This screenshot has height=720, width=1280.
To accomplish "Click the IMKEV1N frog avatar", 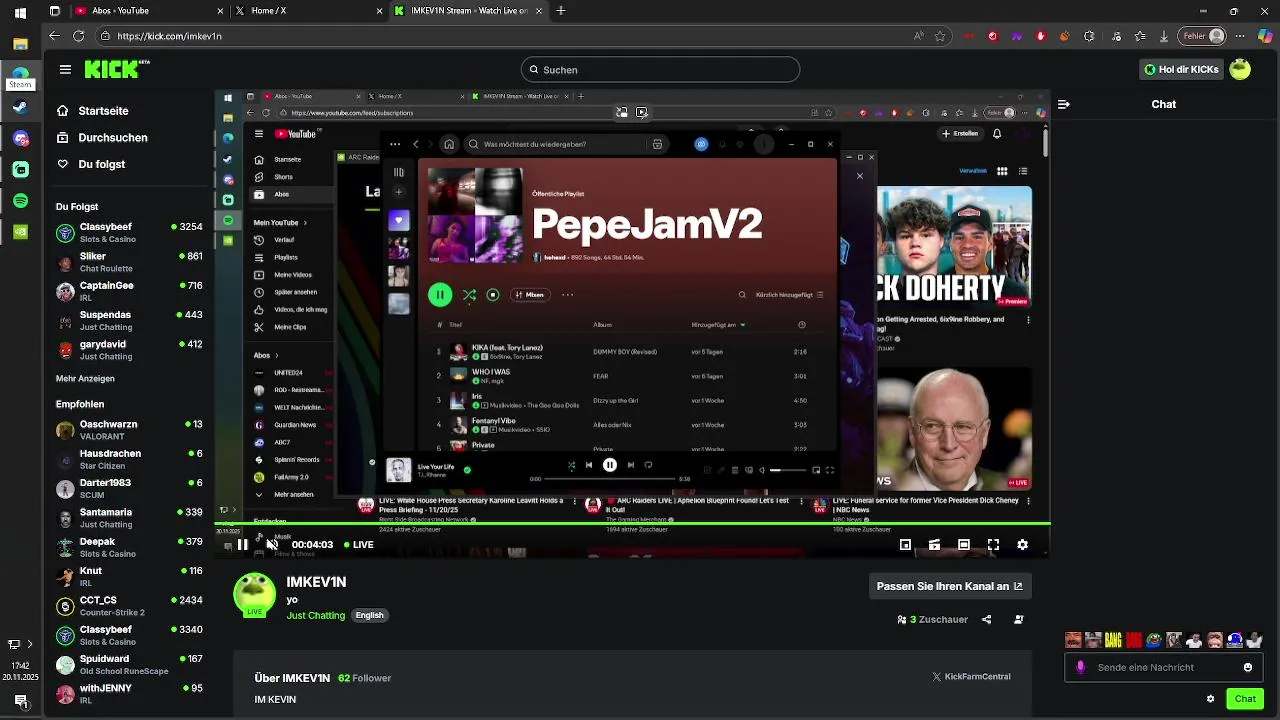I will click(x=254, y=594).
